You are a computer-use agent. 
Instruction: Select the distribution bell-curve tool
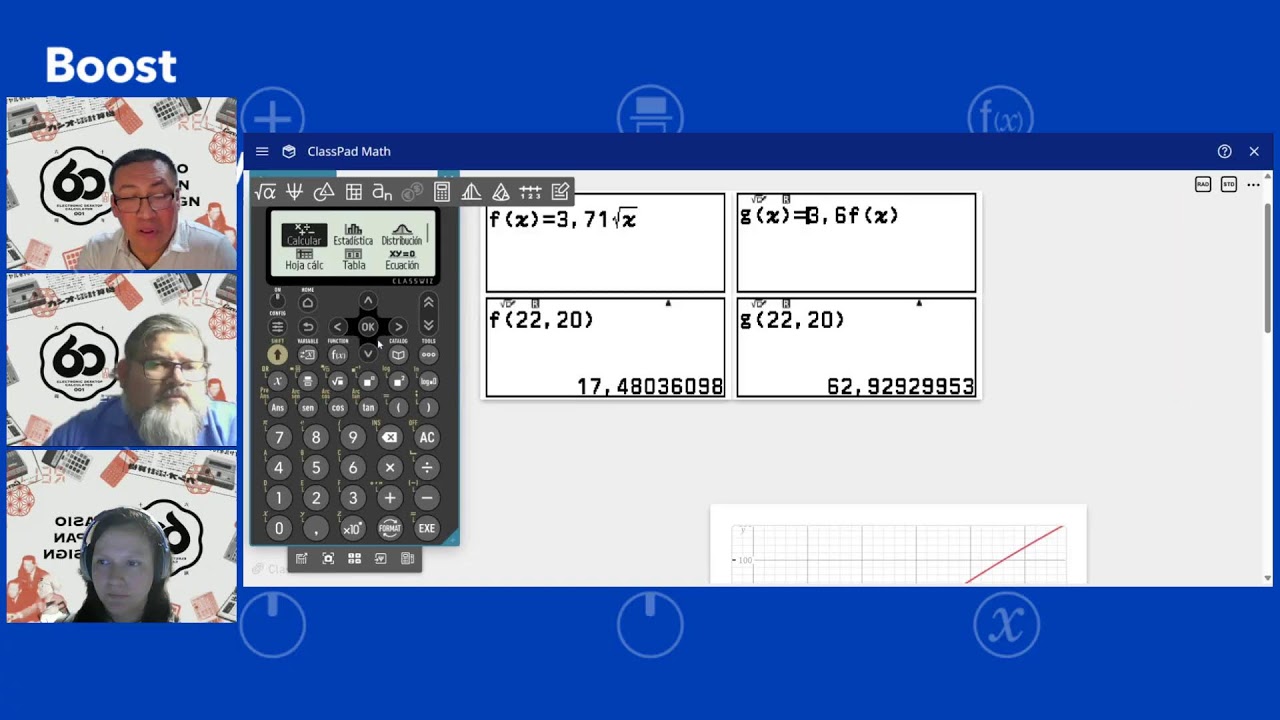pyautogui.click(x=471, y=192)
